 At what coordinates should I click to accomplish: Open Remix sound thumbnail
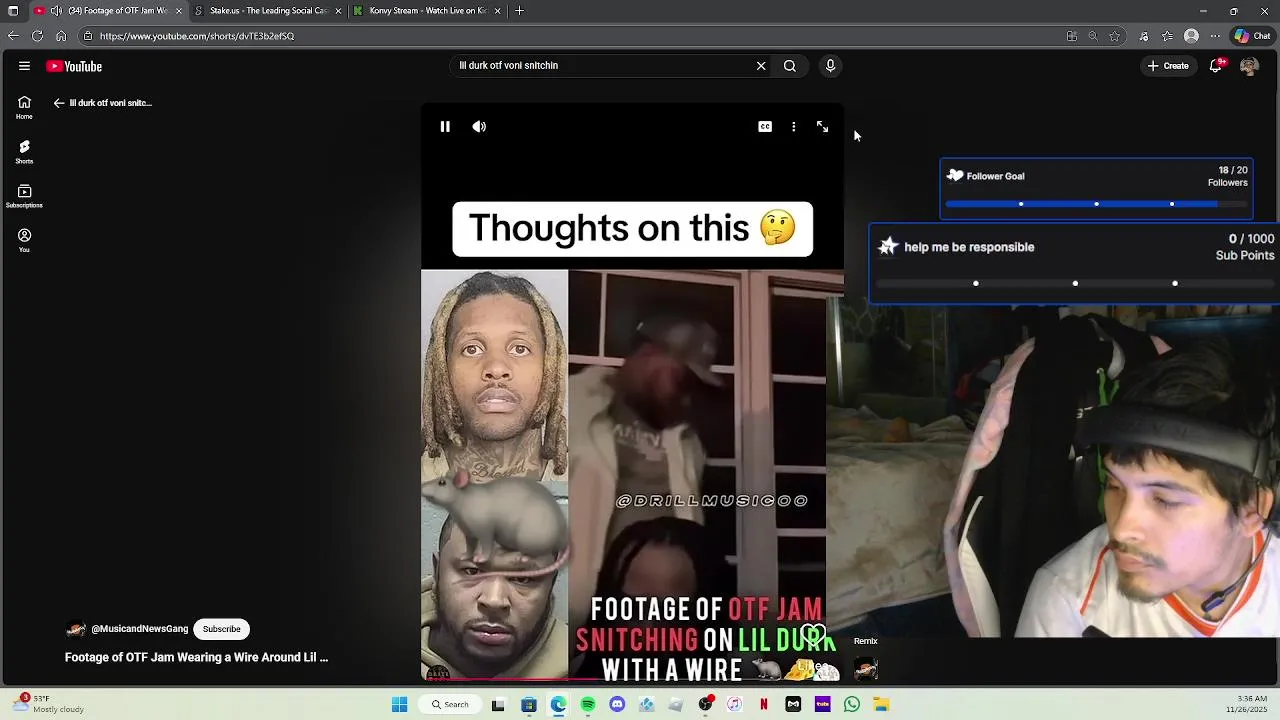(x=866, y=668)
